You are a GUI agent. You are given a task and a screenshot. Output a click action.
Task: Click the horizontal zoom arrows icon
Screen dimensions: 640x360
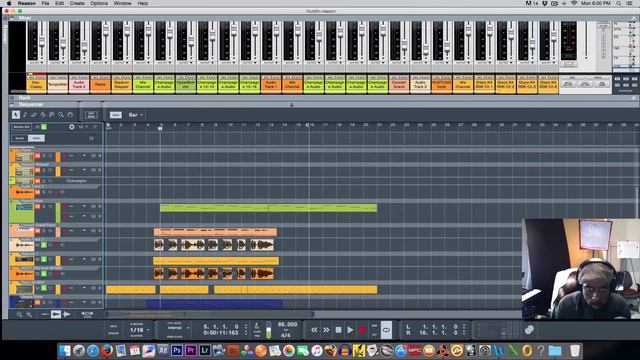87,314
